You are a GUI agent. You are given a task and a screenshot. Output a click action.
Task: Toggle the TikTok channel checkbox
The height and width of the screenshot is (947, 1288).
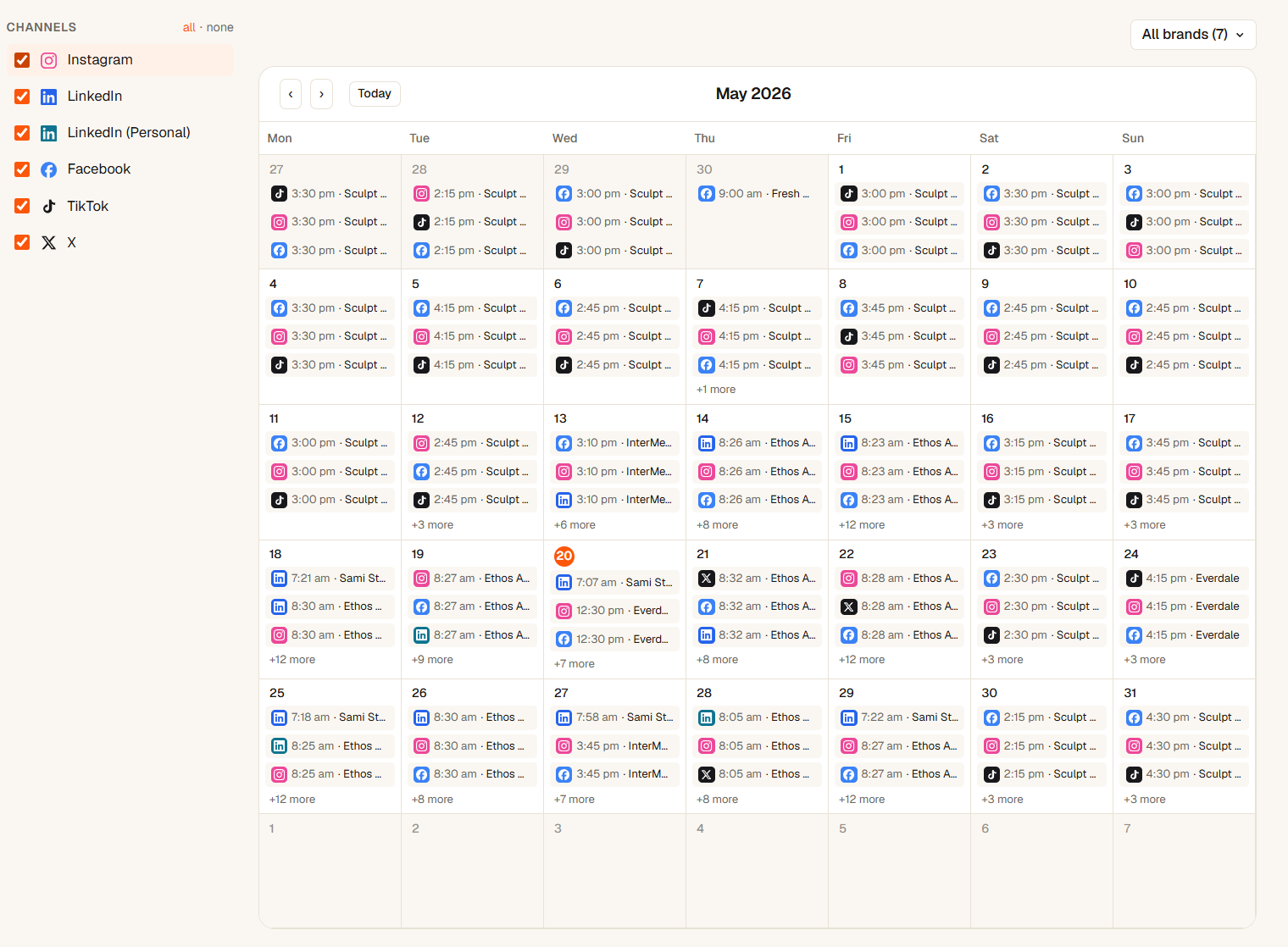tap(22, 206)
